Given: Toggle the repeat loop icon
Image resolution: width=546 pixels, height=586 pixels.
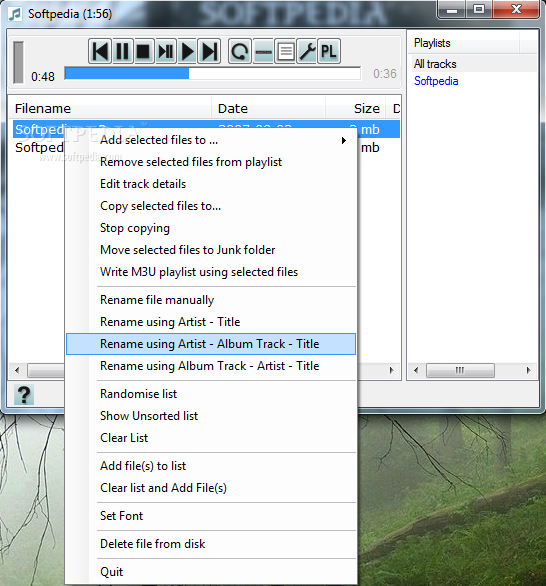Looking at the screenshot, I should tap(240, 51).
